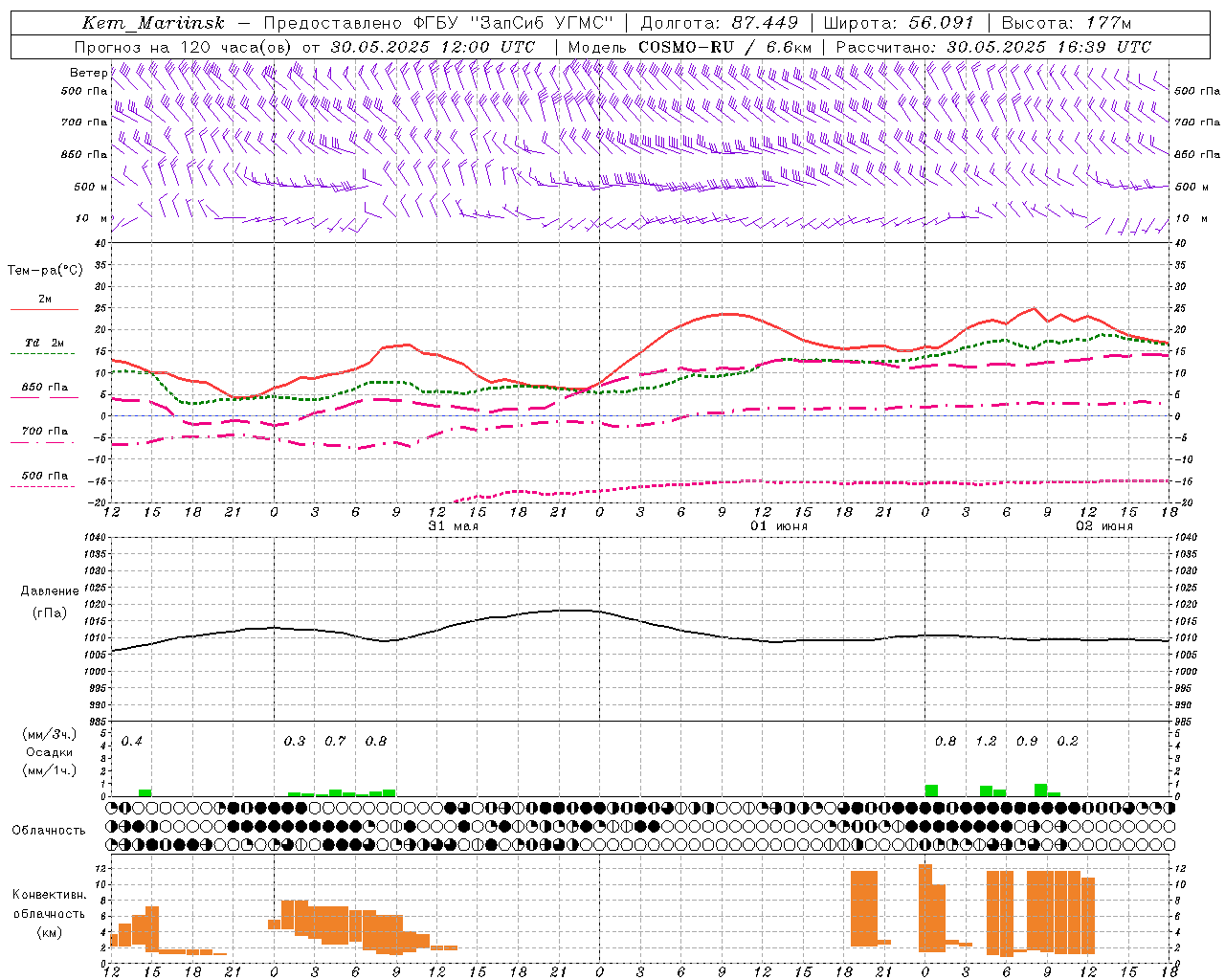Click the 0.3 precipitation amount value

295,742
